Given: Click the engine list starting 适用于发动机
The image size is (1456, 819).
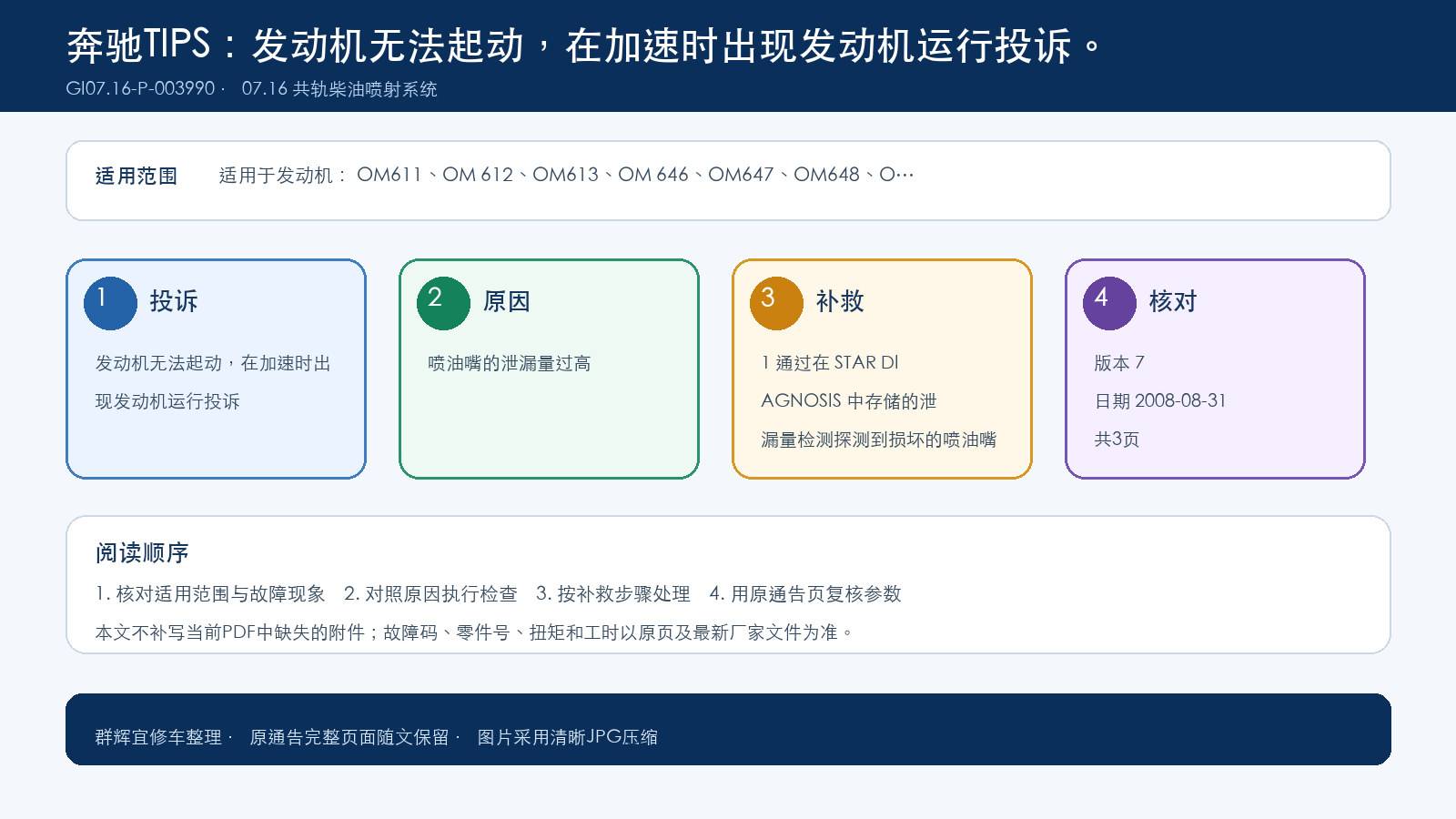Looking at the screenshot, I should (x=566, y=175).
